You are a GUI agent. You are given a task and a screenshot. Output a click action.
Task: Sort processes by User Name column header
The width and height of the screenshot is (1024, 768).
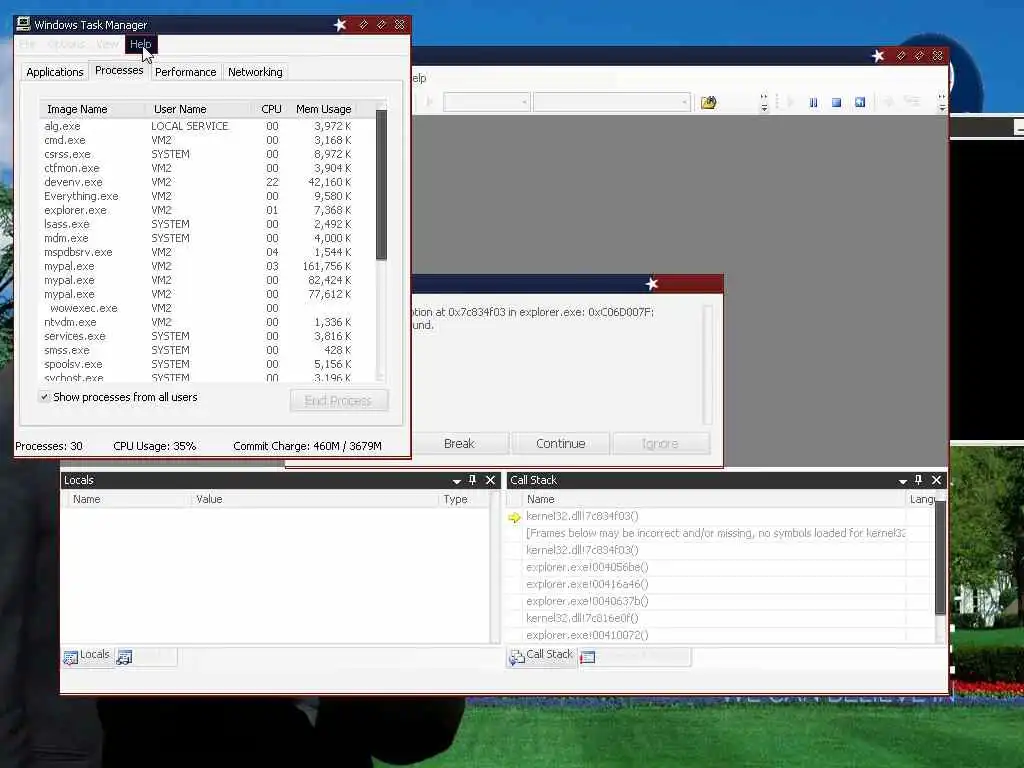coord(199,109)
